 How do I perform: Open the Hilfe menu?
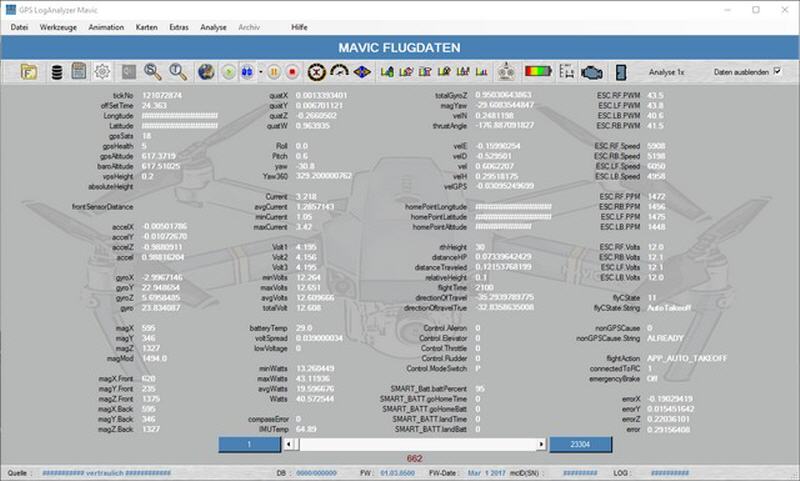click(x=299, y=28)
